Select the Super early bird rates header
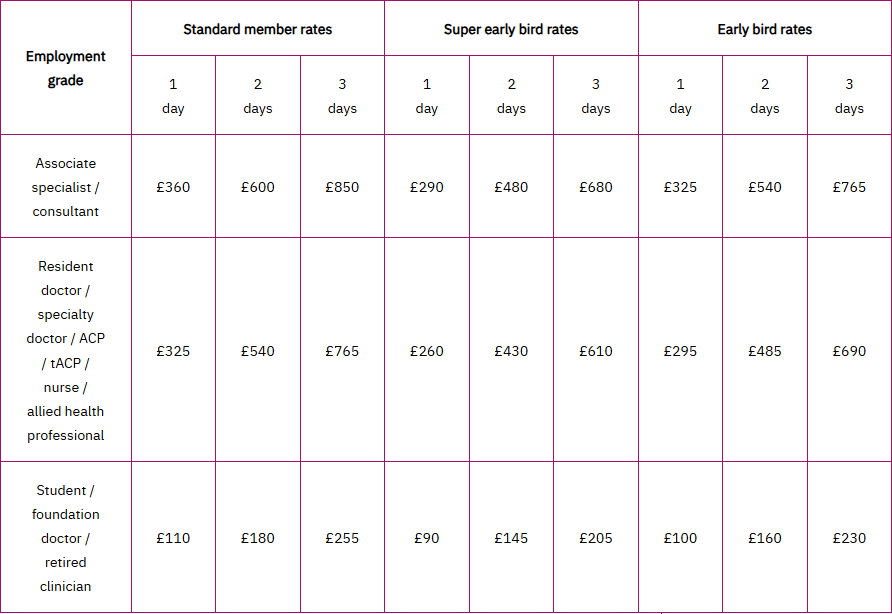 (511, 29)
